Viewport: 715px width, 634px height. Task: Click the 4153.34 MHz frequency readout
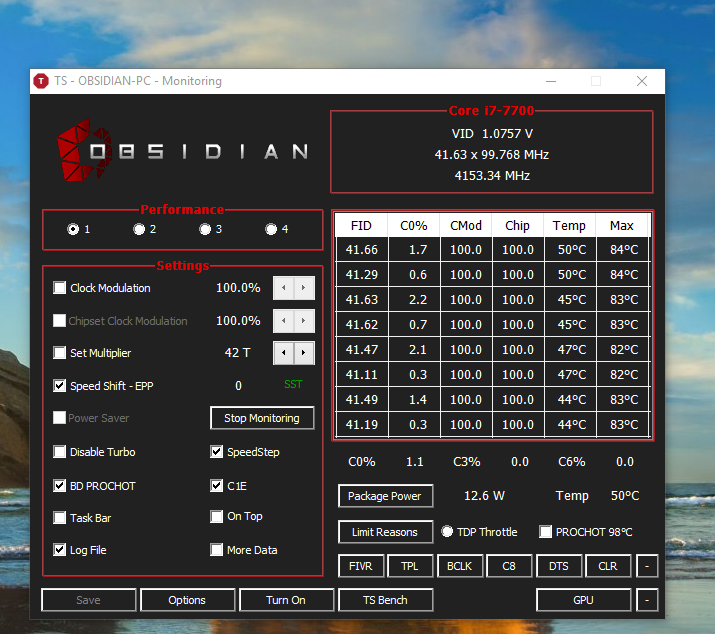[x=492, y=176]
